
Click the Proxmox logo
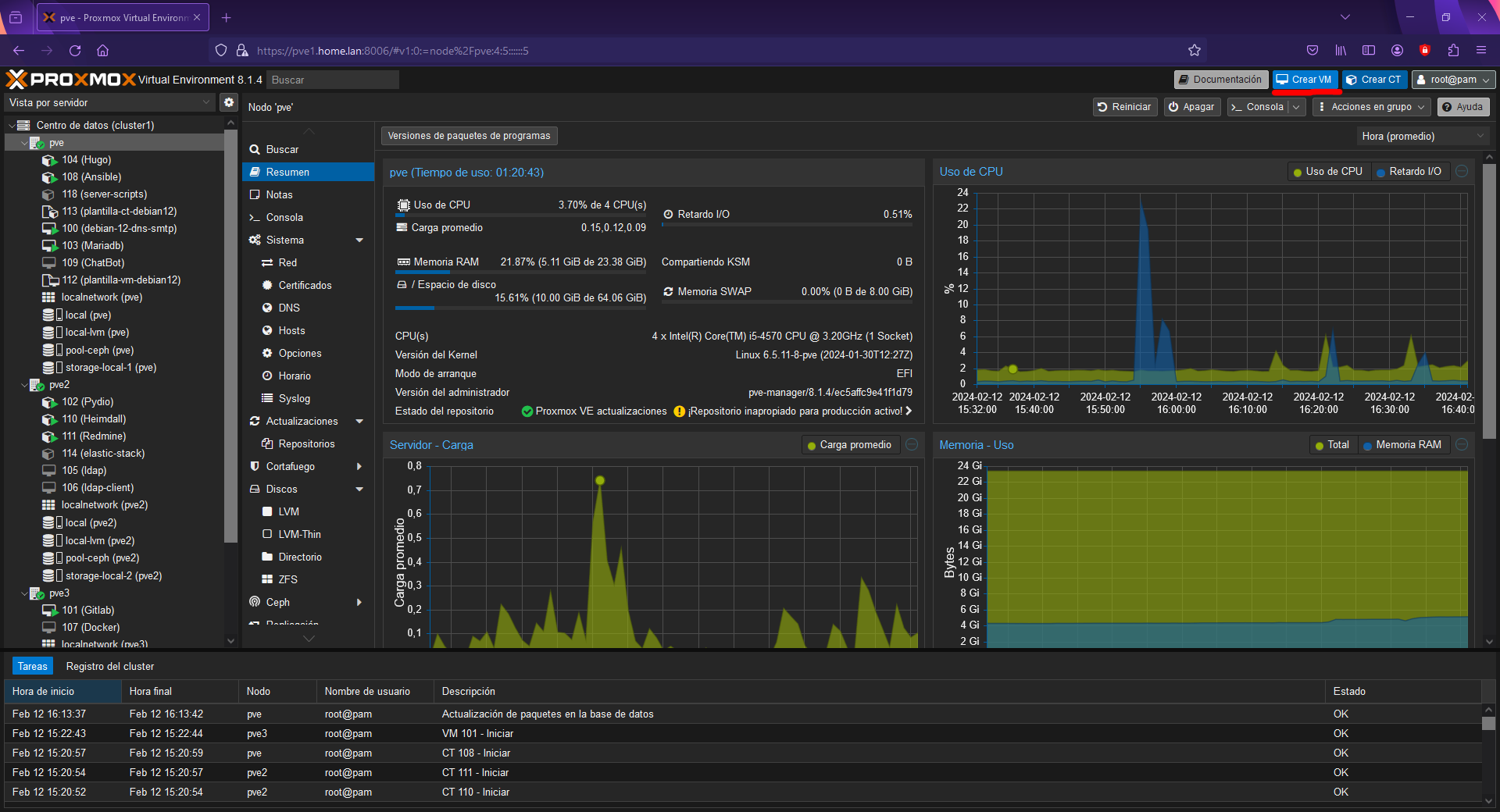click(x=70, y=80)
